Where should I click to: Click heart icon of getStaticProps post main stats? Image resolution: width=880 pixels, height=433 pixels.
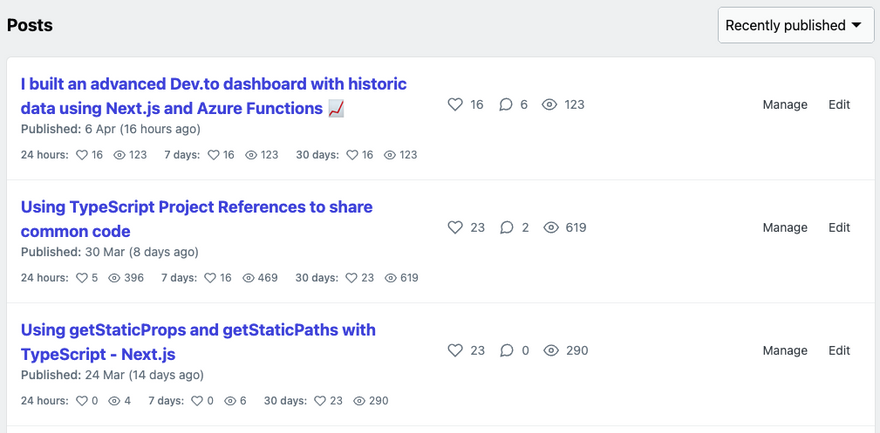point(455,351)
